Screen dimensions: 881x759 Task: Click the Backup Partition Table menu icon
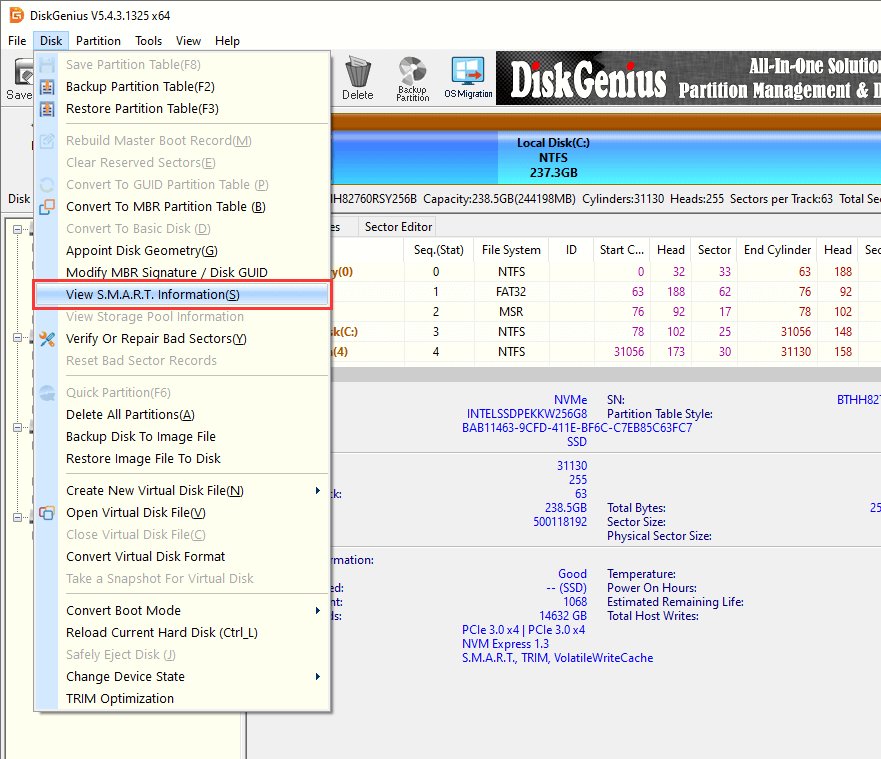pyautogui.click(x=47, y=87)
